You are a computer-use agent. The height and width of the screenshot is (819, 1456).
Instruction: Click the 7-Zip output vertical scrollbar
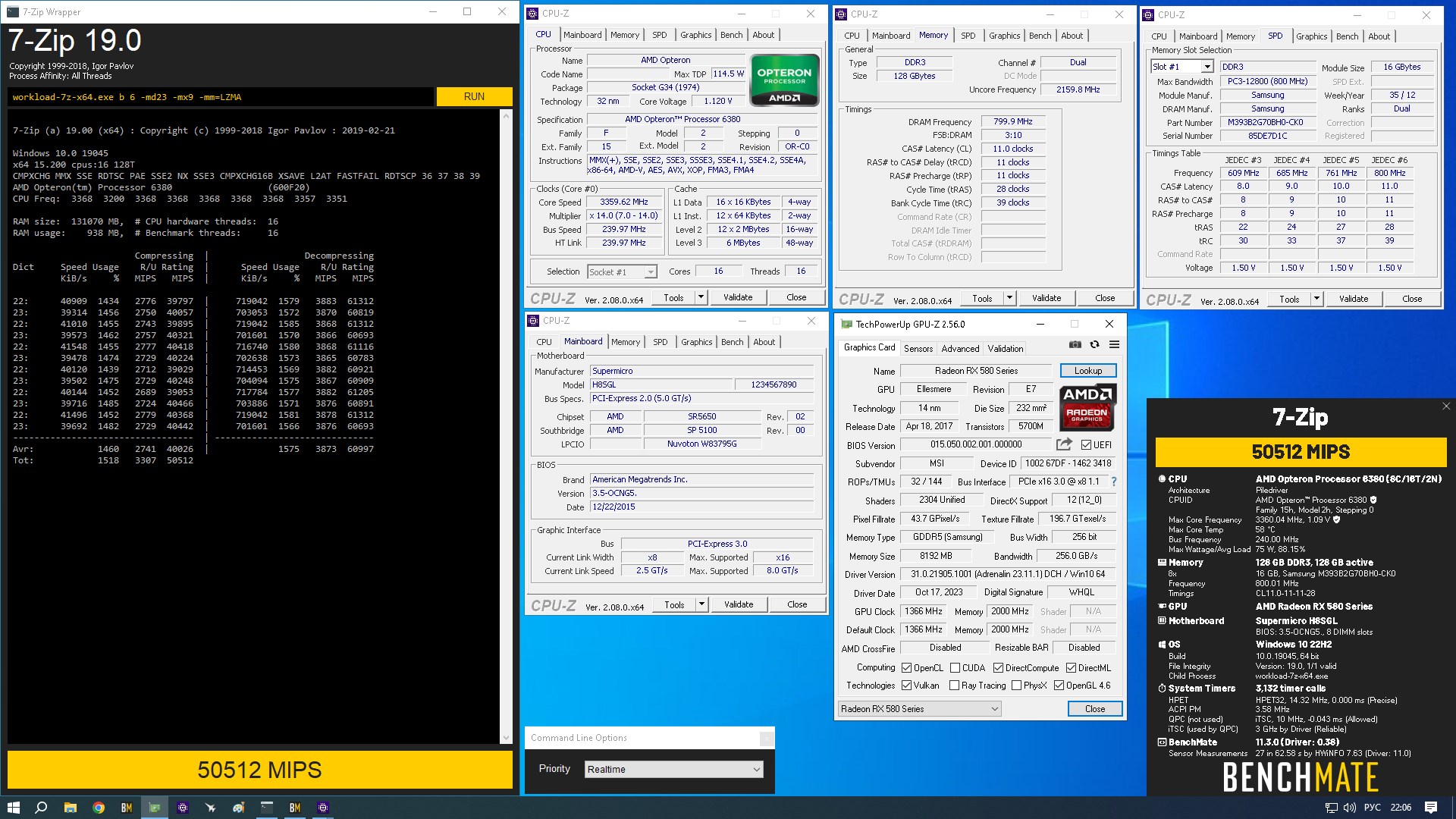pos(506,425)
